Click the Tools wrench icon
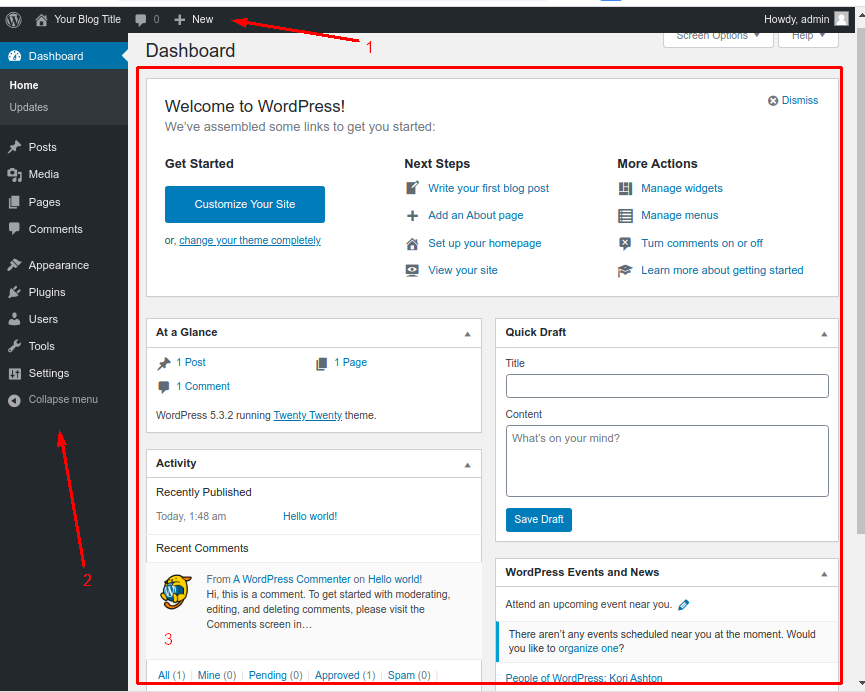Screen dimensions: 865x692 15,346
